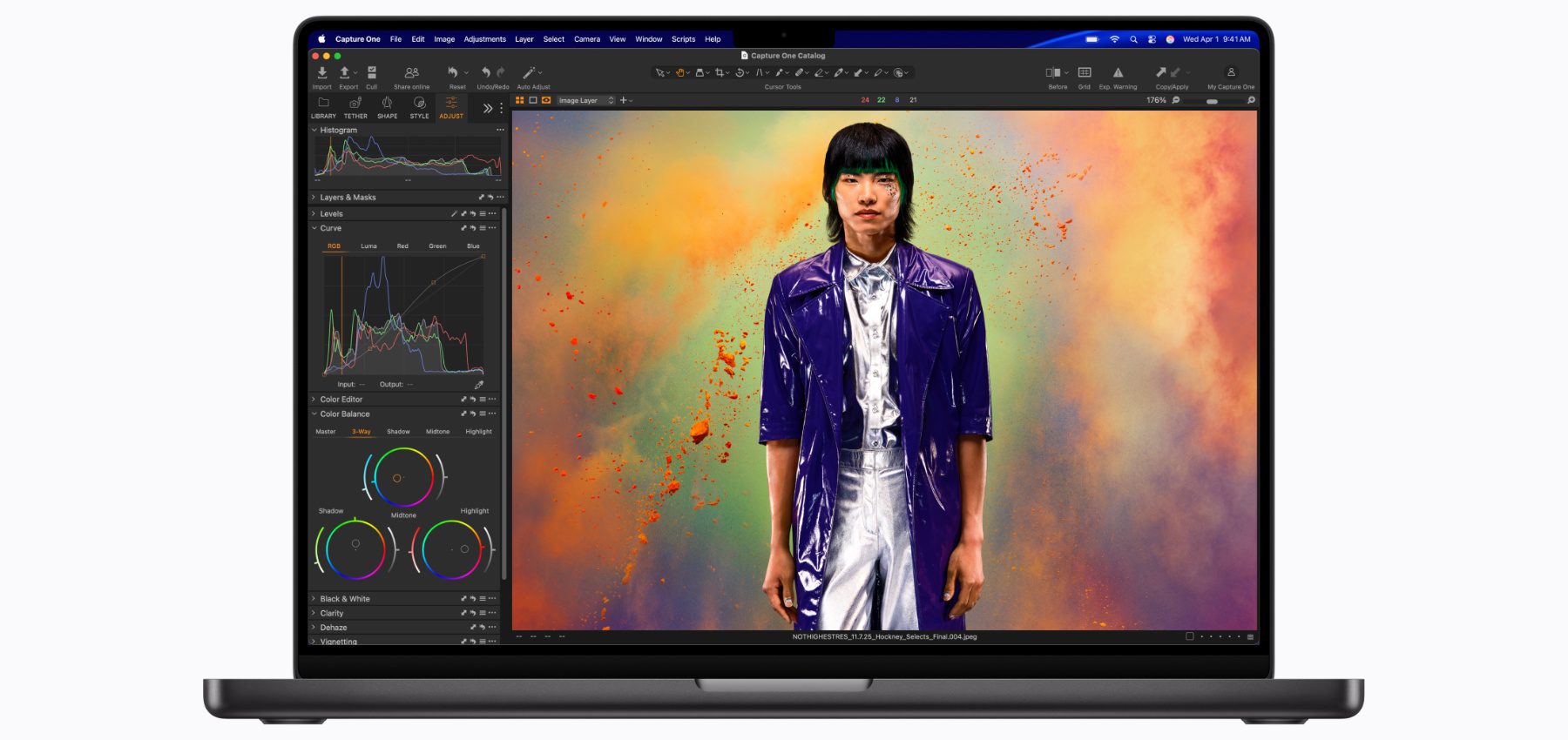Collapse the Curve panel

314,228
